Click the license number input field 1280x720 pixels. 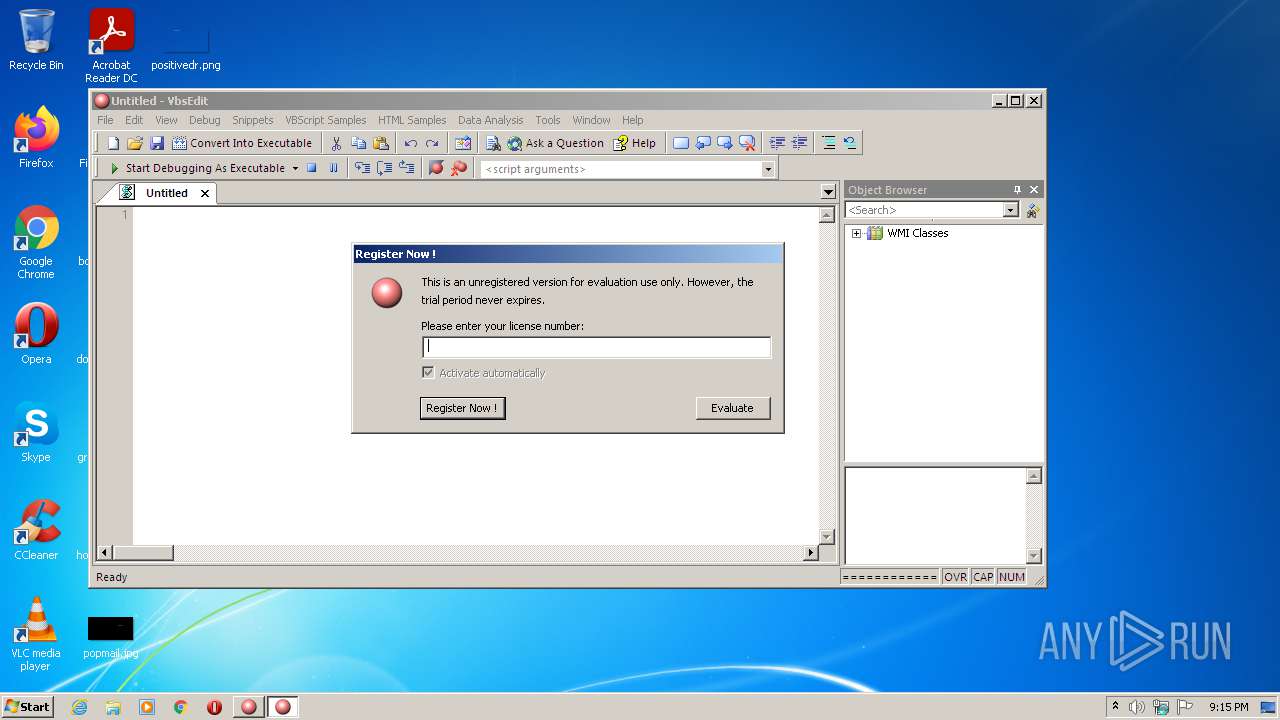[x=596, y=347]
